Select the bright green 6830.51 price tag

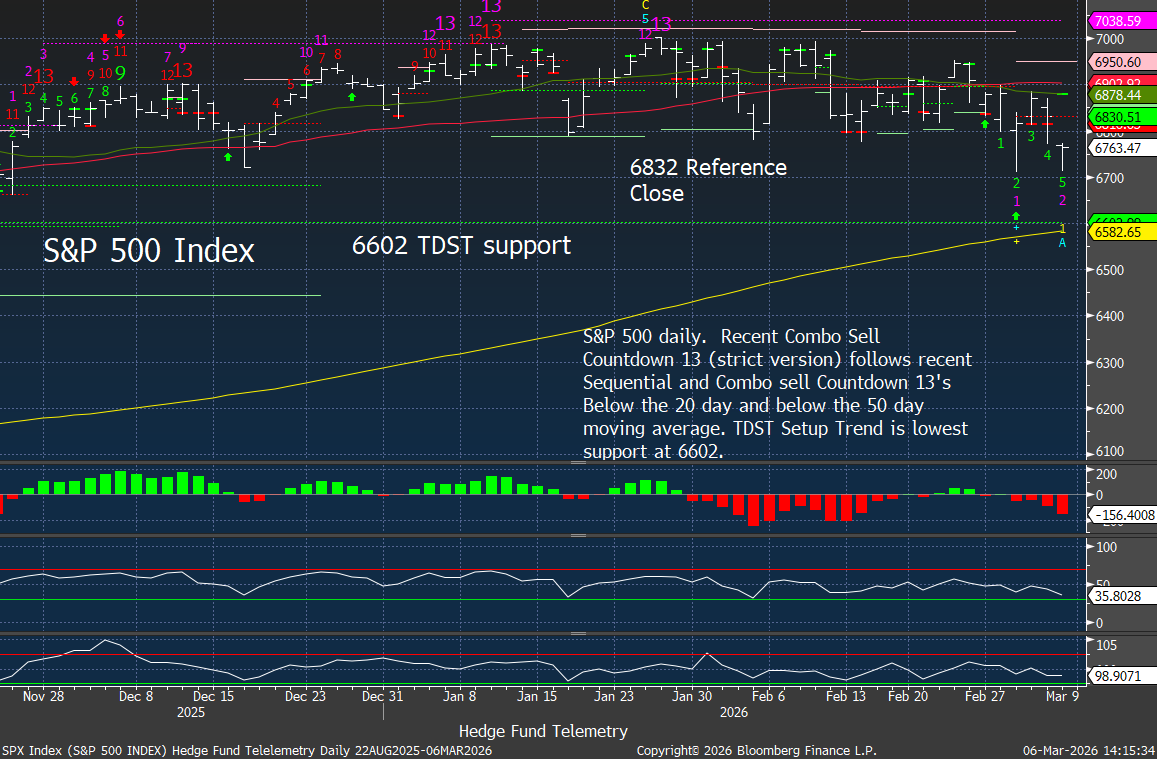coord(1120,116)
